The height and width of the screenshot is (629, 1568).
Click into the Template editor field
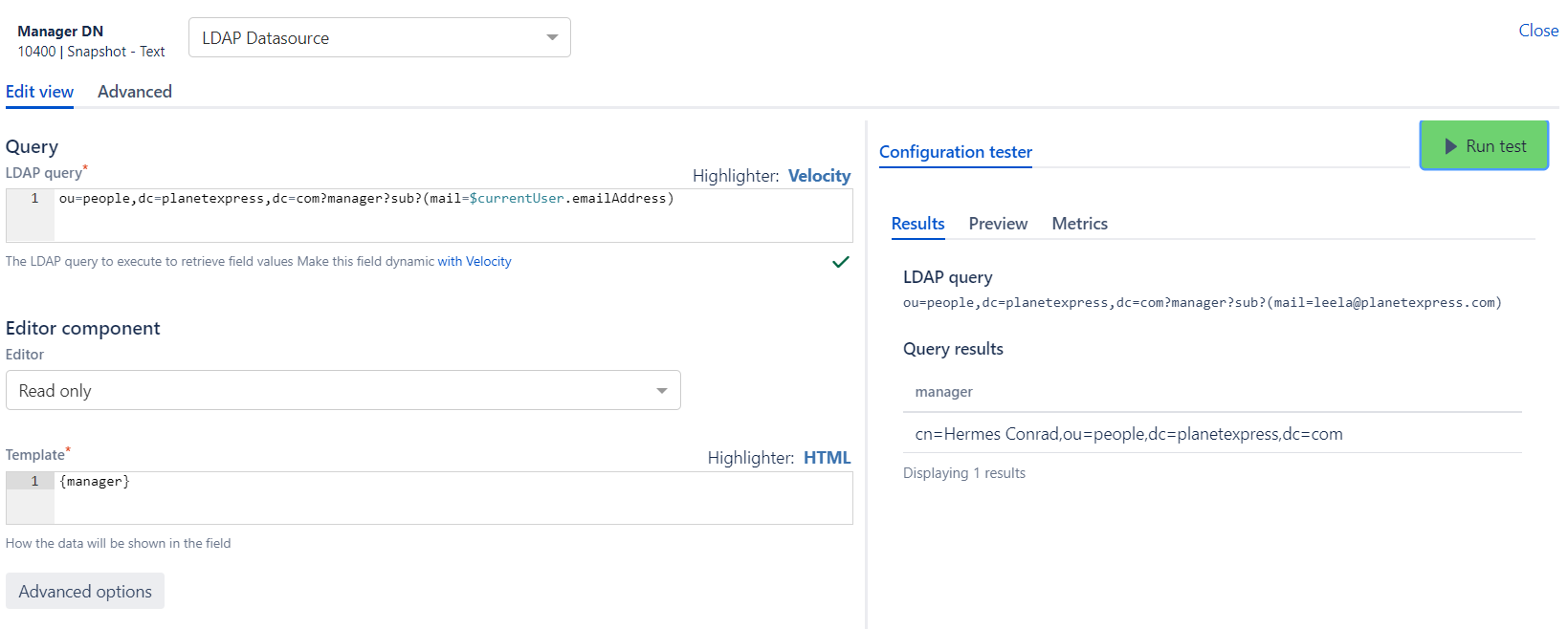pyautogui.click(x=450, y=498)
